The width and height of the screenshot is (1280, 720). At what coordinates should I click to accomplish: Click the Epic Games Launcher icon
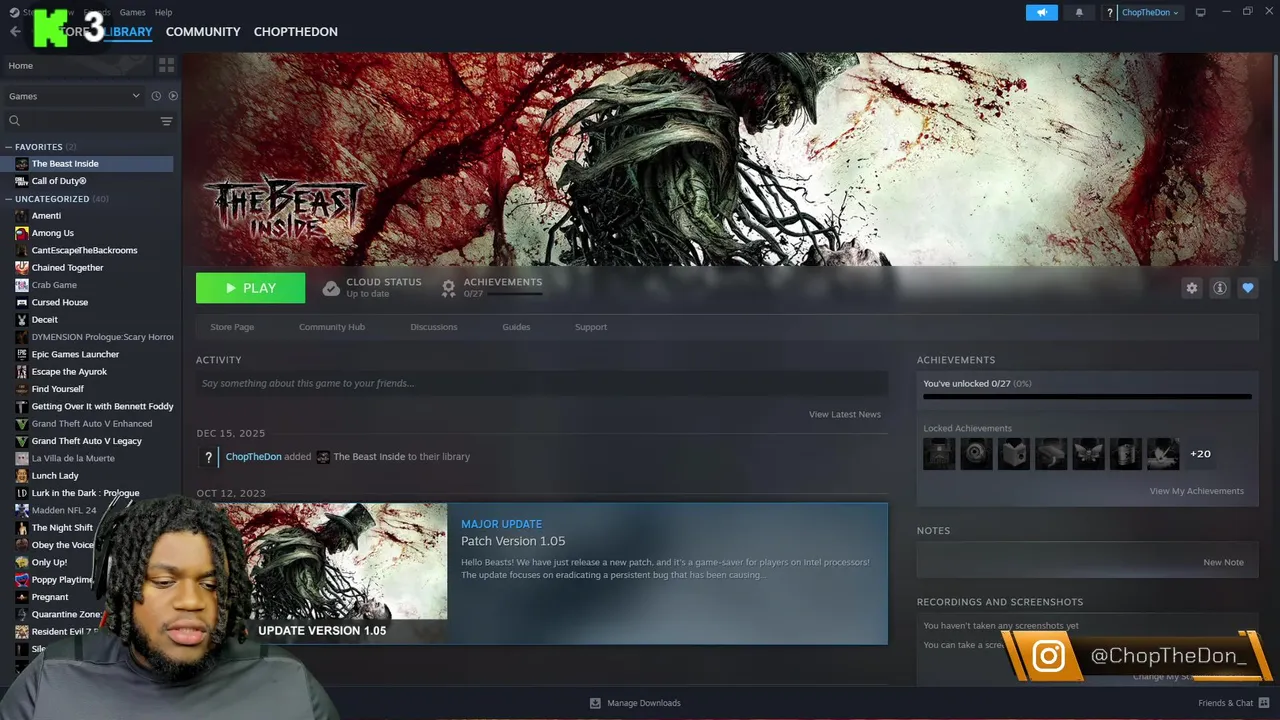[x=22, y=354]
